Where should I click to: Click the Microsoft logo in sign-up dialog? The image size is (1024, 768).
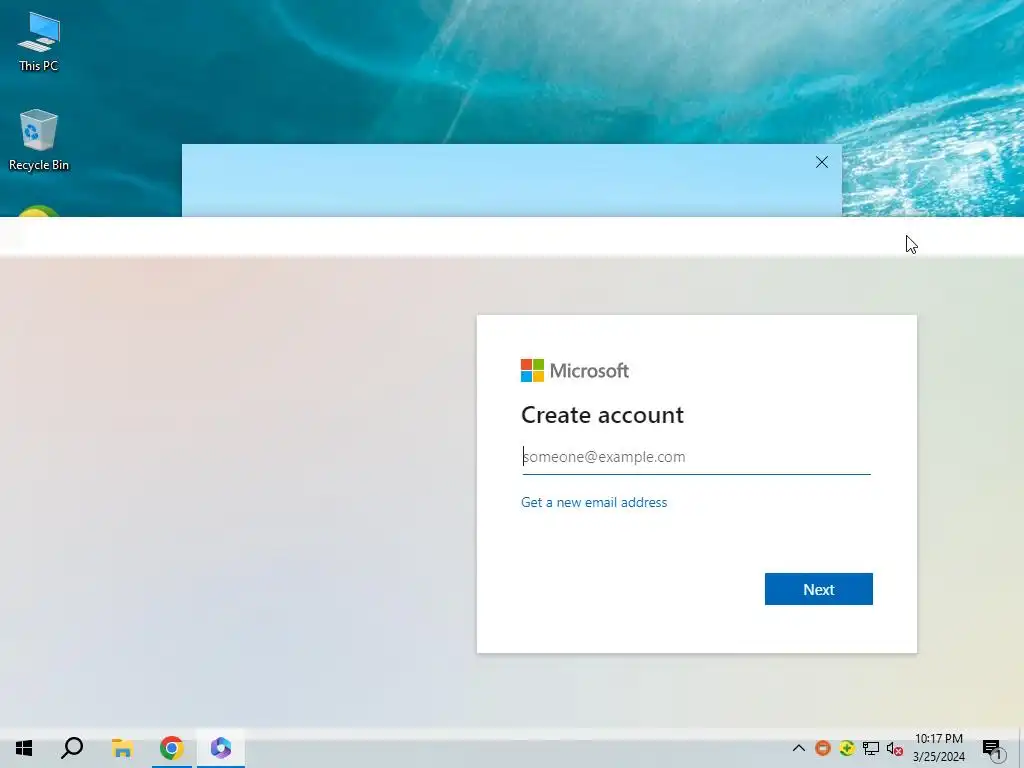coord(575,370)
